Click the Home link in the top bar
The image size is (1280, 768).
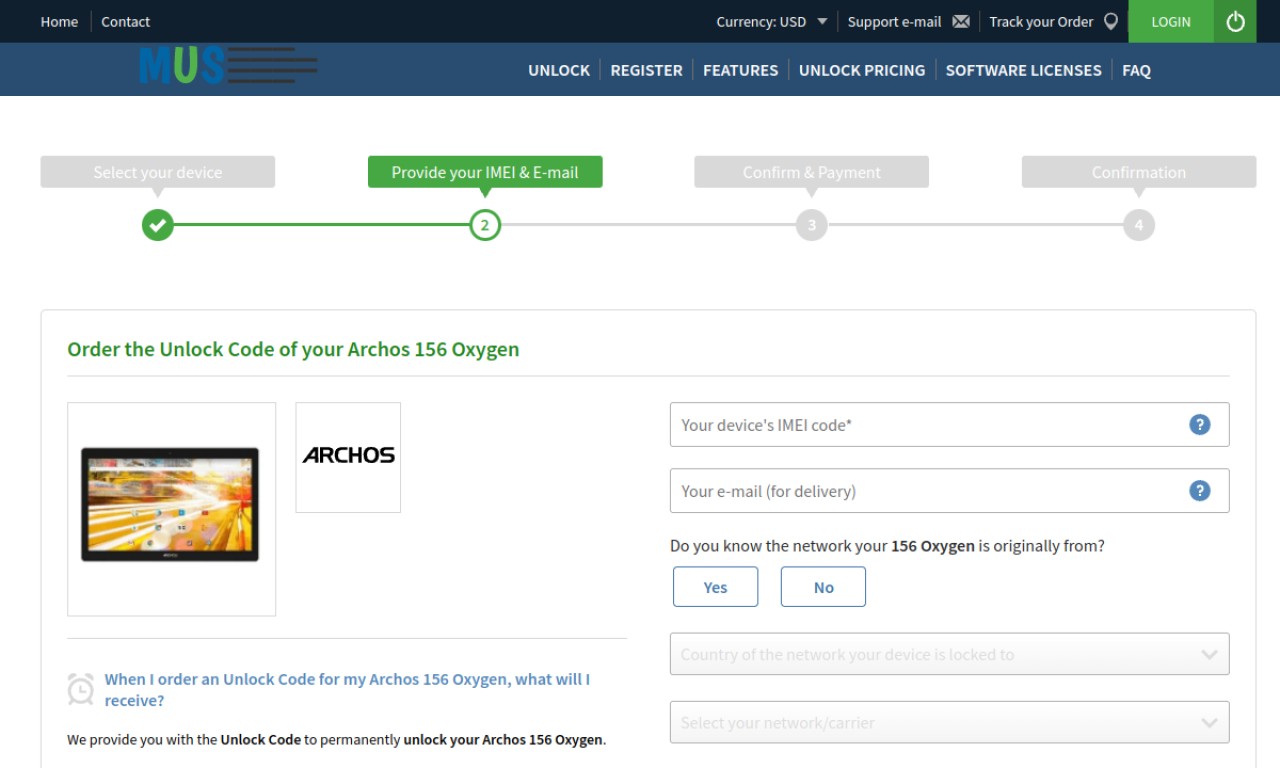[59, 21]
